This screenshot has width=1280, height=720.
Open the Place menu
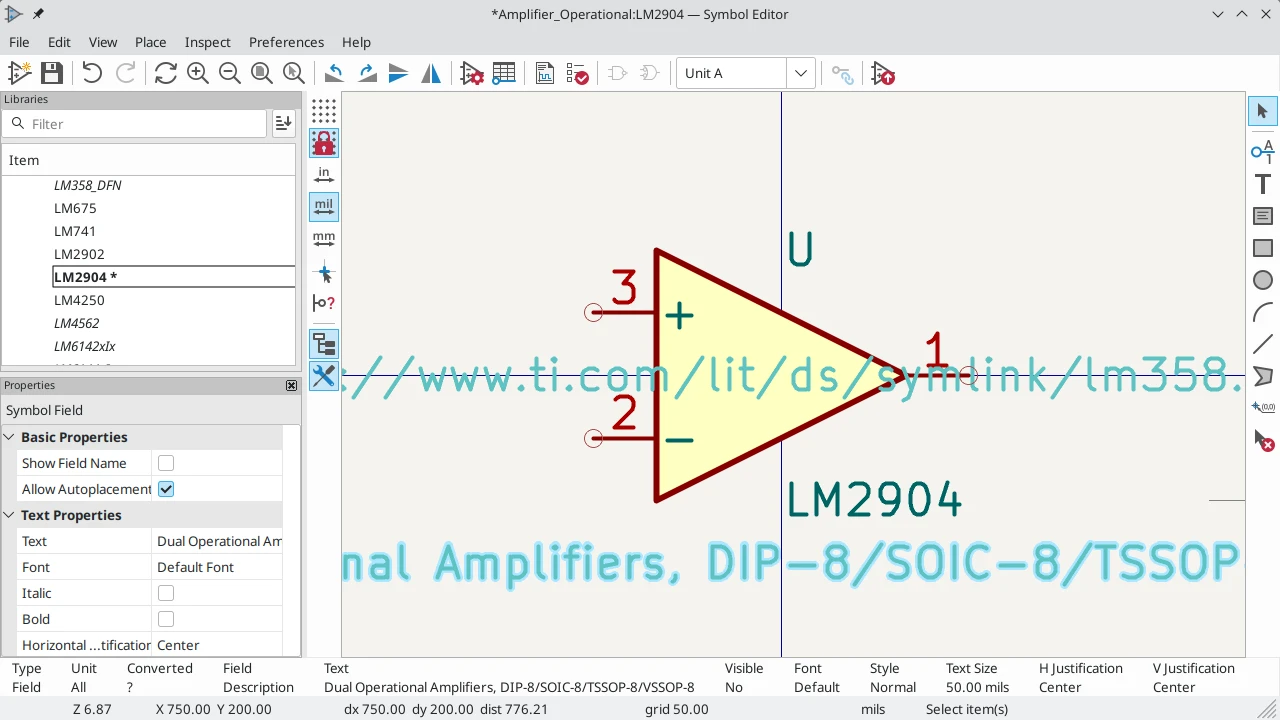click(150, 42)
